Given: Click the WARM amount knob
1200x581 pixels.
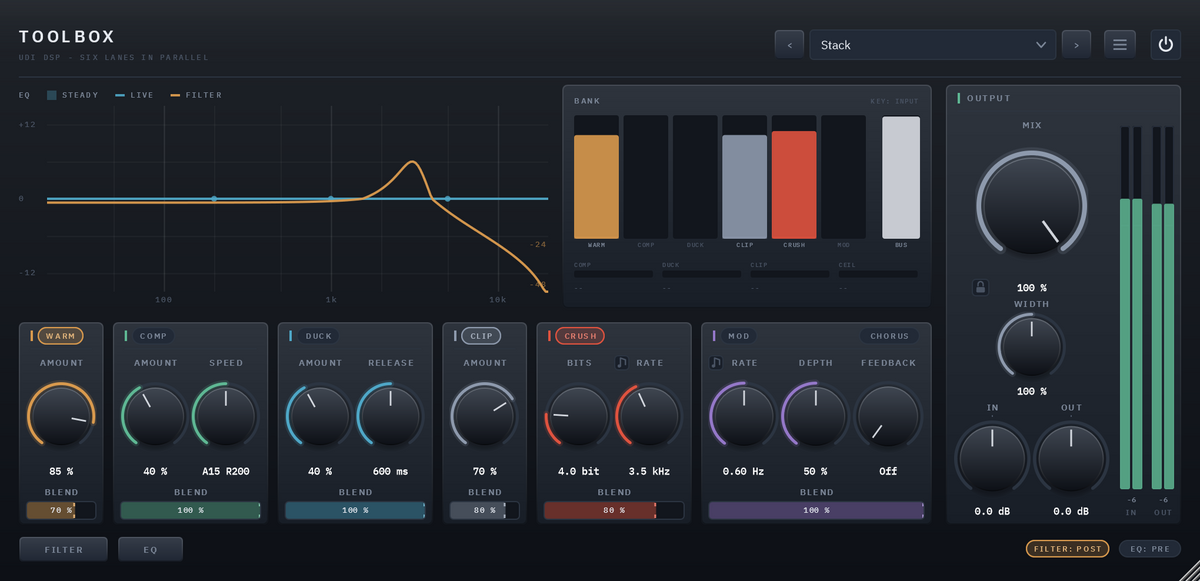Looking at the screenshot, I should pyautogui.click(x=61, y=415).
